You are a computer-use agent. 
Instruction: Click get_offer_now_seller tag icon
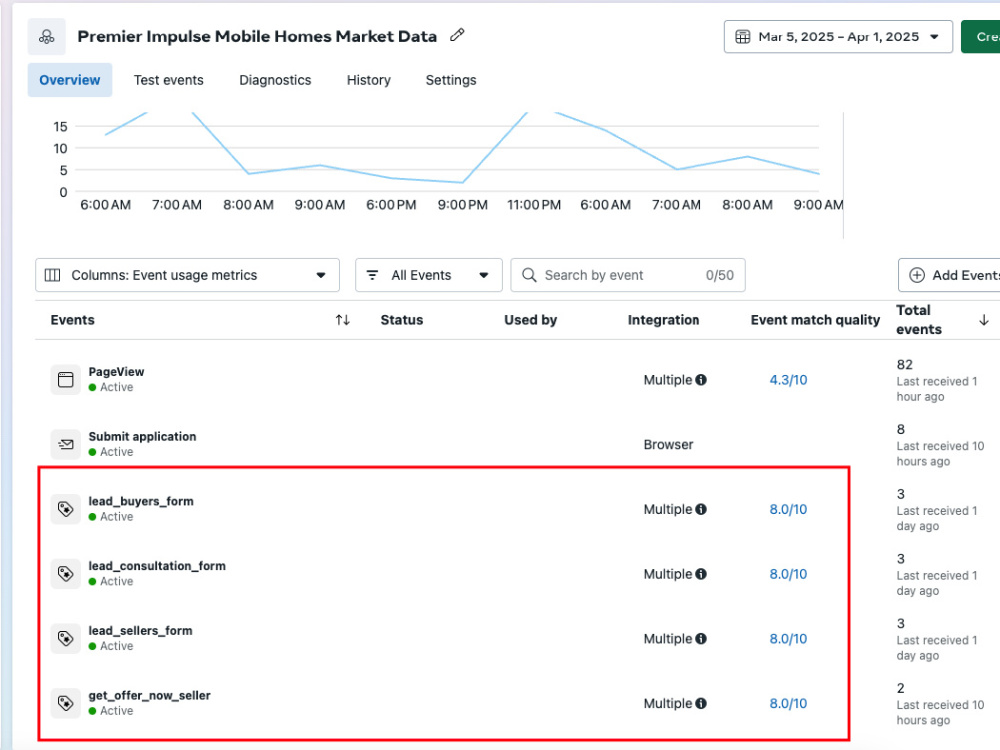pos(66,703)
